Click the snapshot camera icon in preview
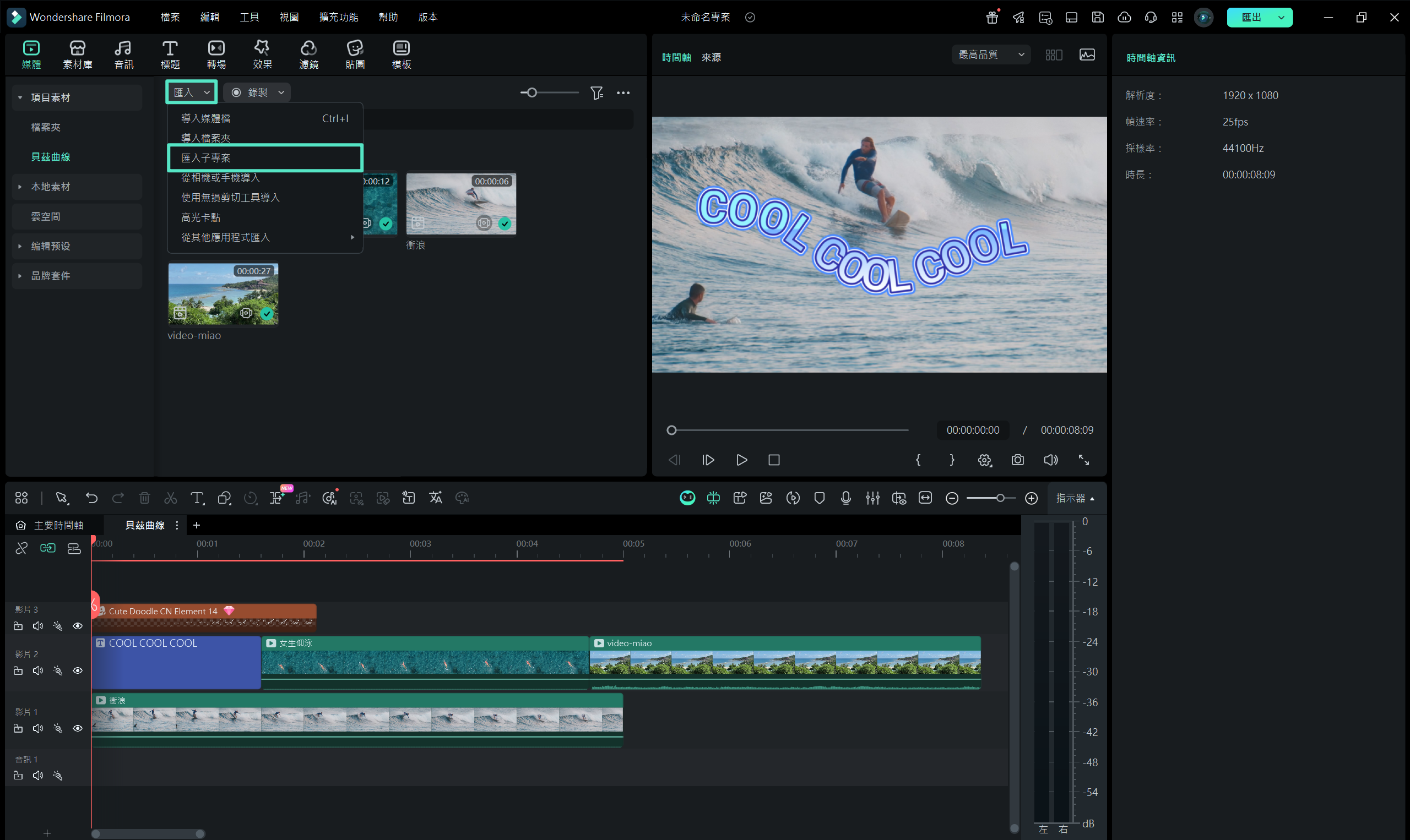 click(1018, 460)
